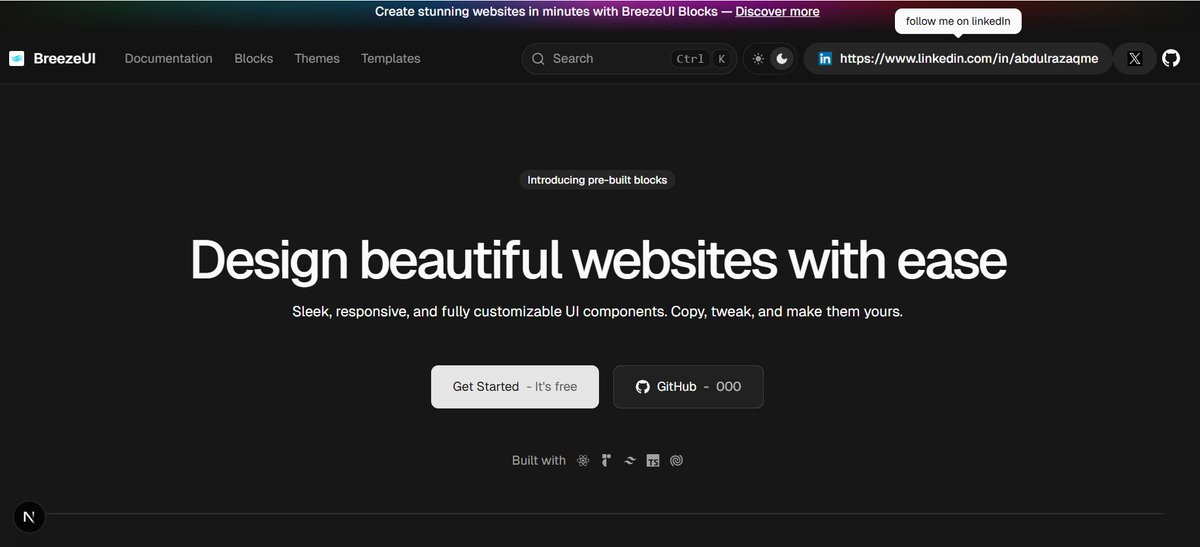Viewport: 1200px width, 547px height.
Task: Go to Blocks in the navbar
Action: click(x=253, y=59)
